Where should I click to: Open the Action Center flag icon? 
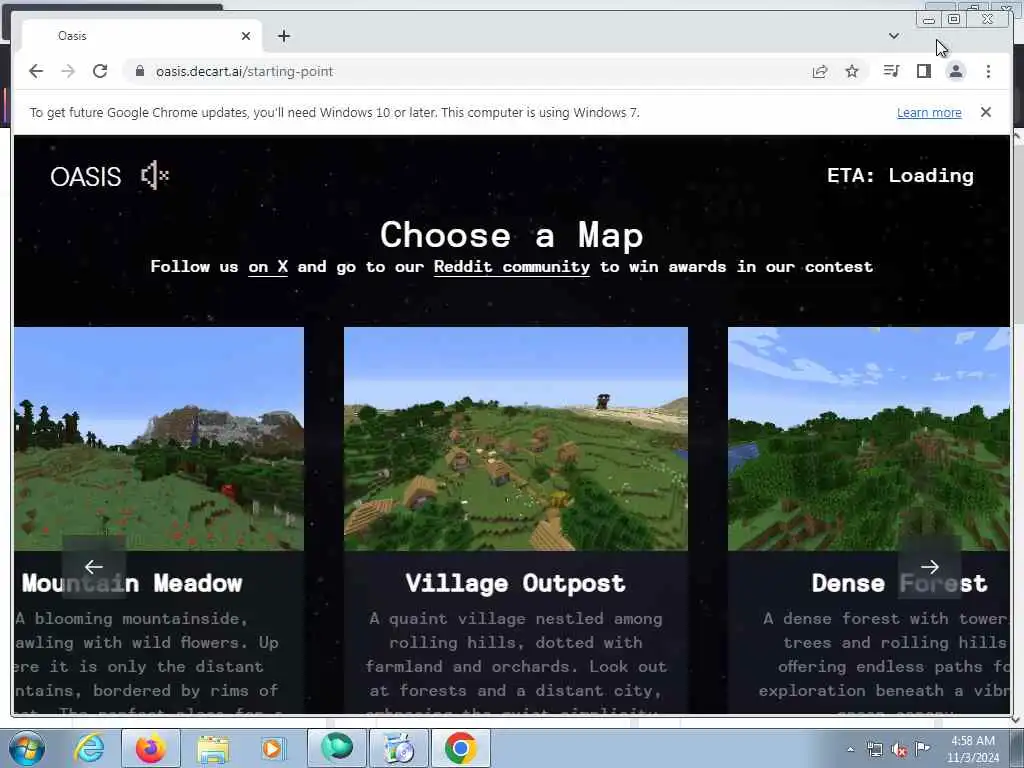(923, 748)
